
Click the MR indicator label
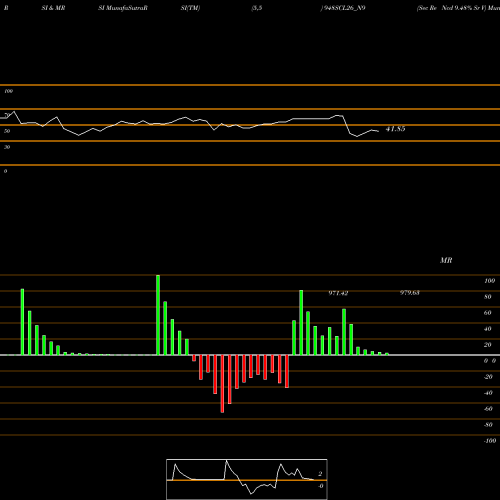[x=446, y=260]
